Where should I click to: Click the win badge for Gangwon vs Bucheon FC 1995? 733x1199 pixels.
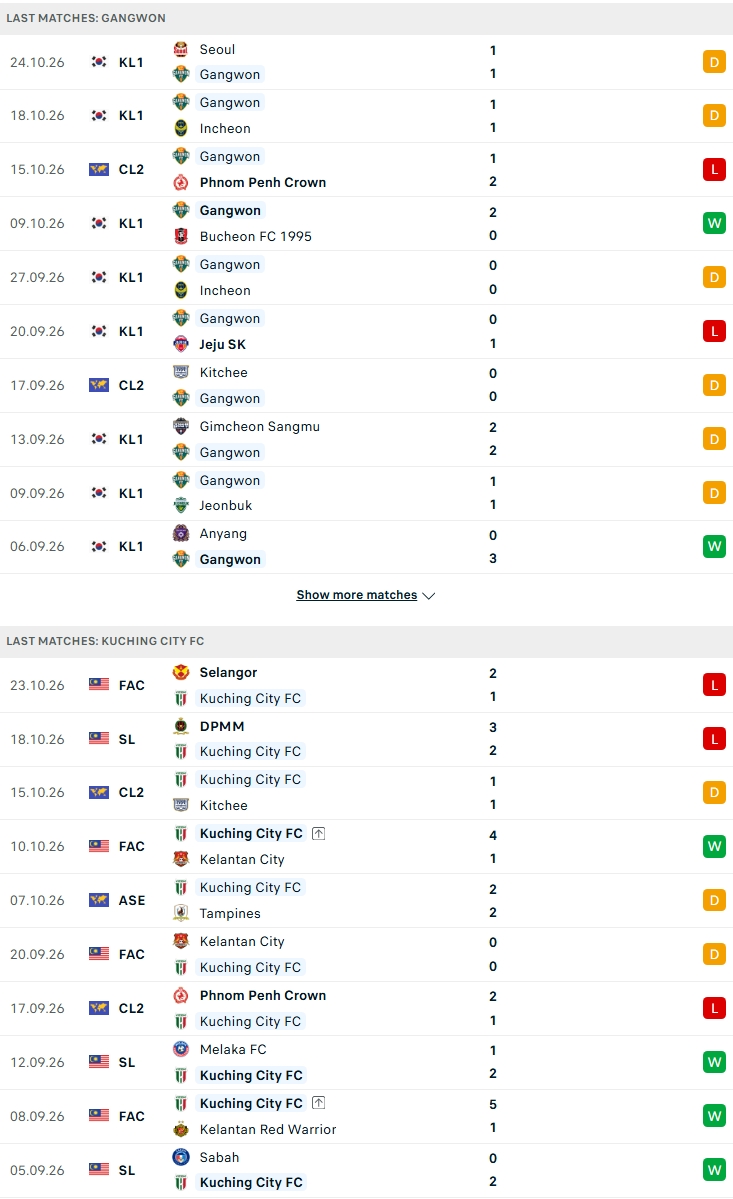(x=714, y=223)
